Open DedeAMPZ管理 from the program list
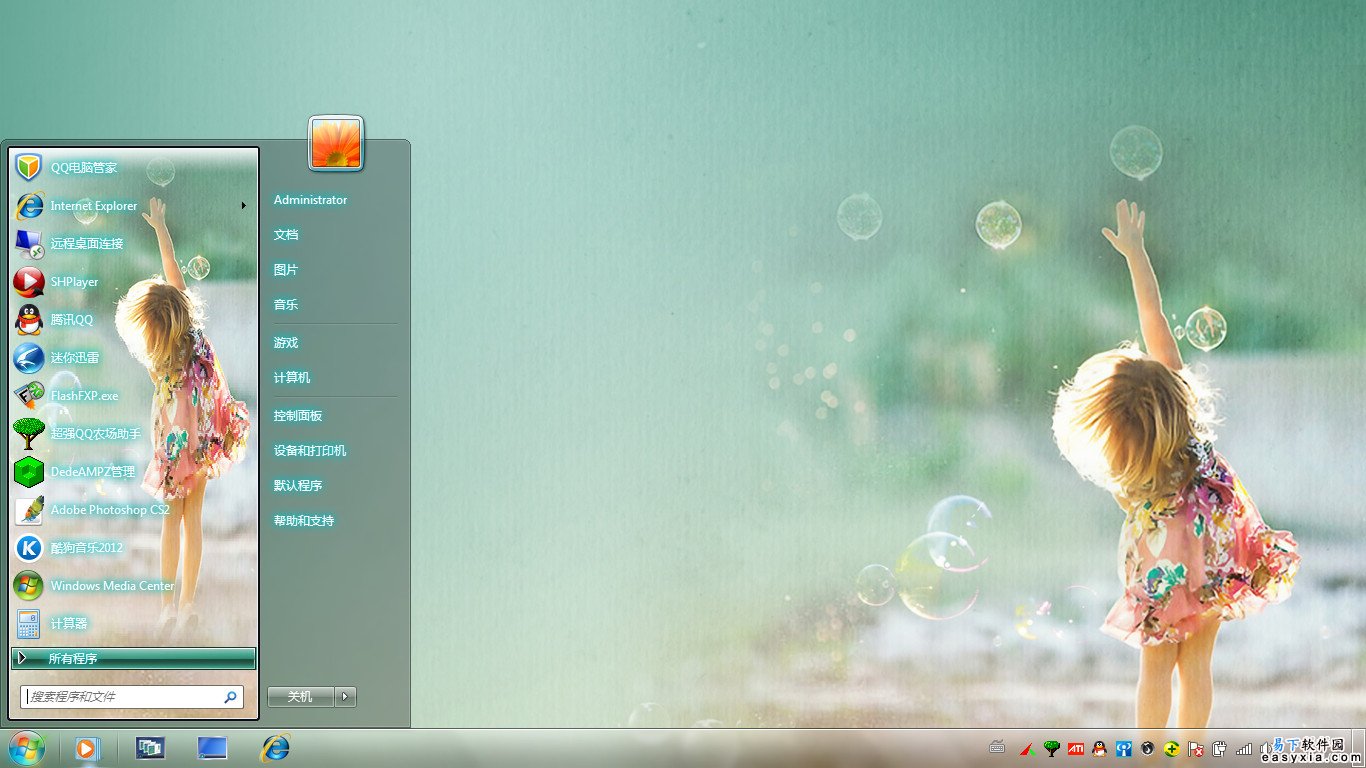The width and height of the screenshot is (1366, 768). point(92,472)
